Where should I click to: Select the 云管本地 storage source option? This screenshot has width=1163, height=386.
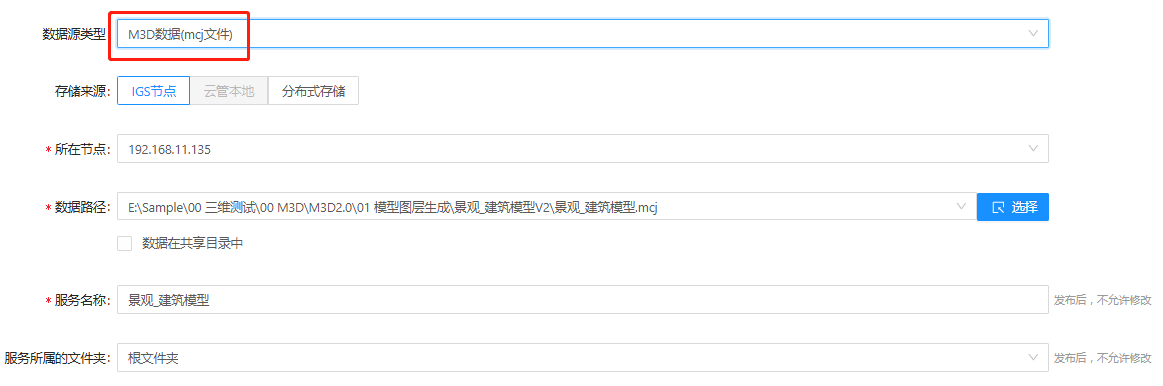coord(229,91)
